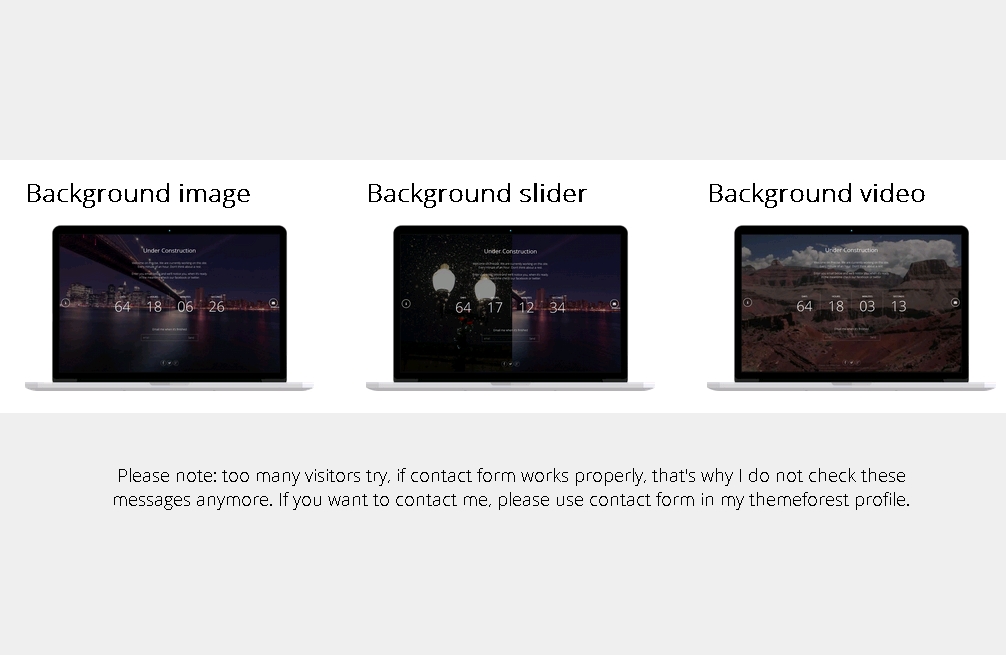Click the right round icon in Background image preview
1006x655 pixels.
[273, 302]
